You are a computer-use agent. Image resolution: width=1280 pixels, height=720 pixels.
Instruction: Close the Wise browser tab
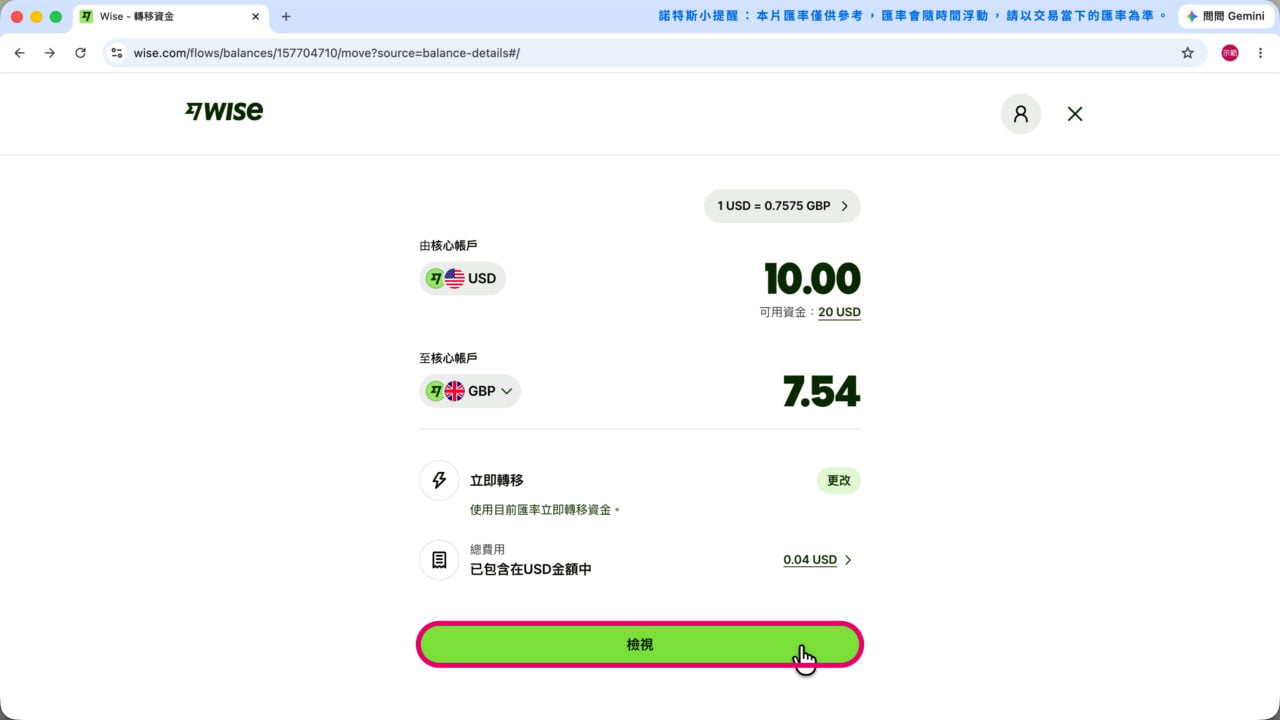(255, 17)
